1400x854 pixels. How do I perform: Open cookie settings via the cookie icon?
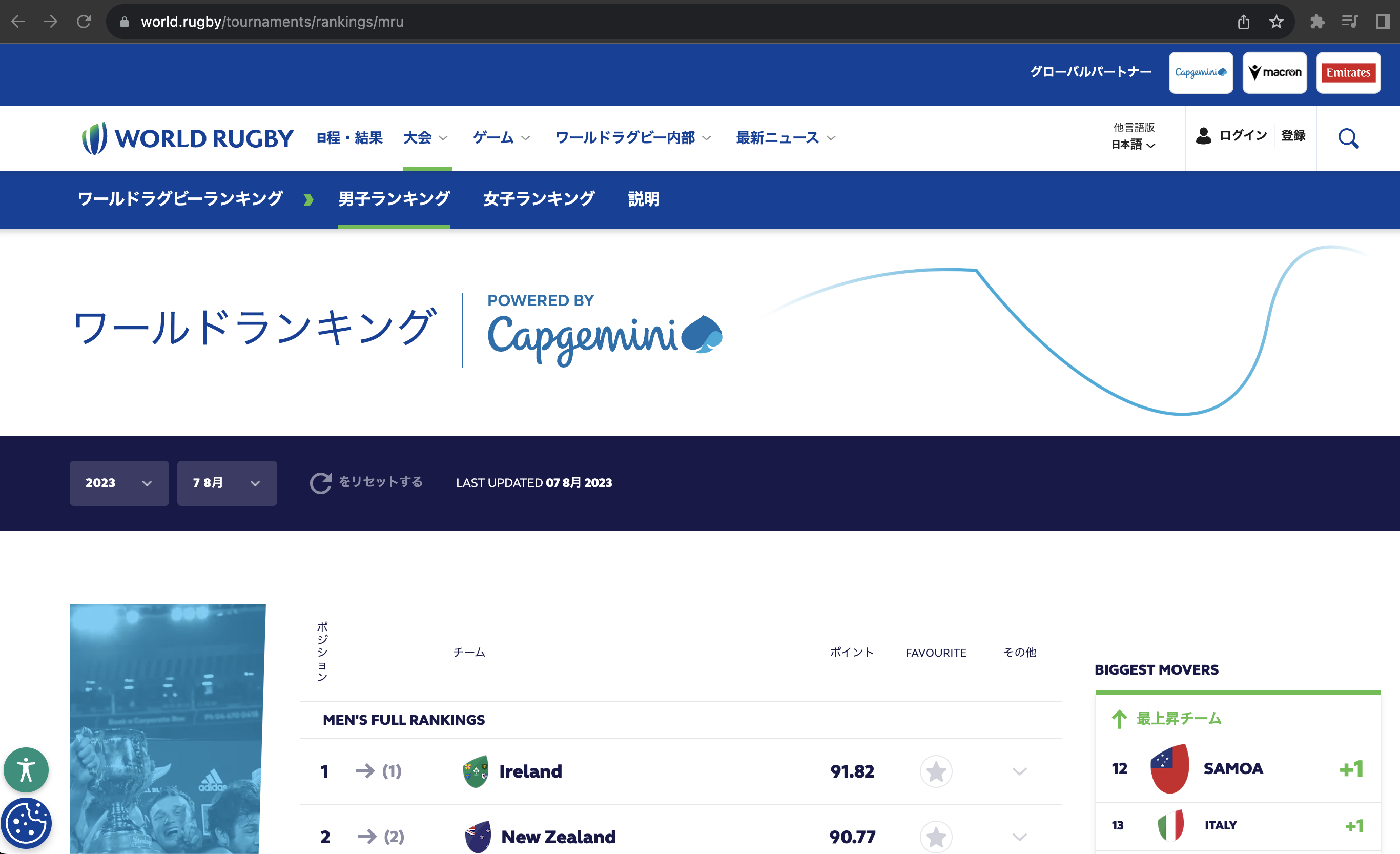coord(26,822)
